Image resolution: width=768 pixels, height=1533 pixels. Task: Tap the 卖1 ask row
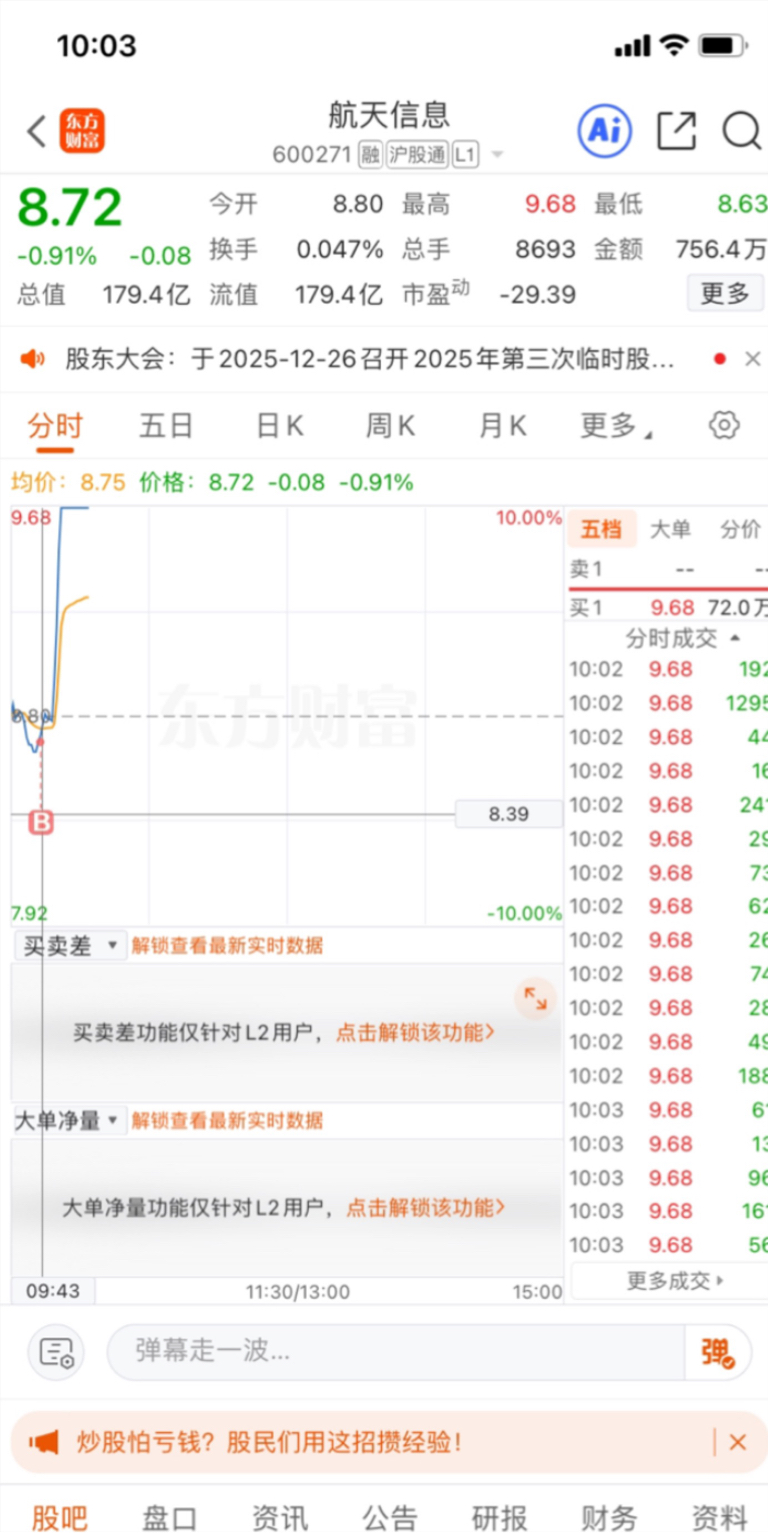668,569
